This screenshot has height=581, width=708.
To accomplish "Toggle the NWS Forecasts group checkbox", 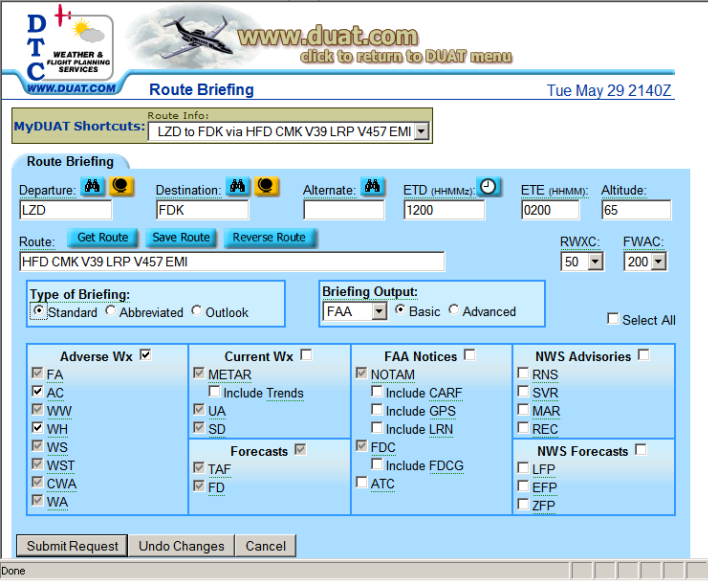I will pyautogui.click(x=640, y=450).
